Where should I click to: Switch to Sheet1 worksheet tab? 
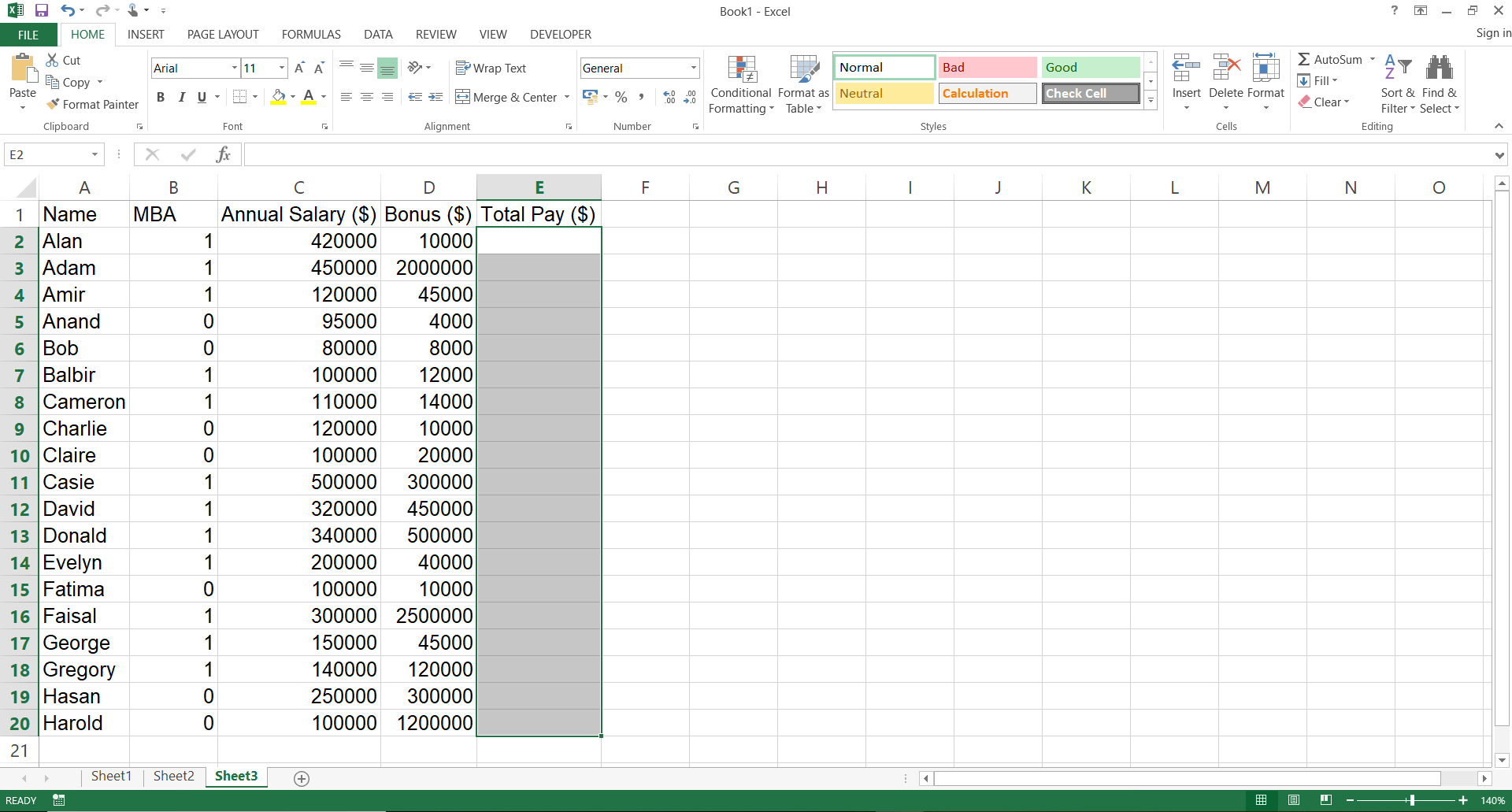click(111, 776)
